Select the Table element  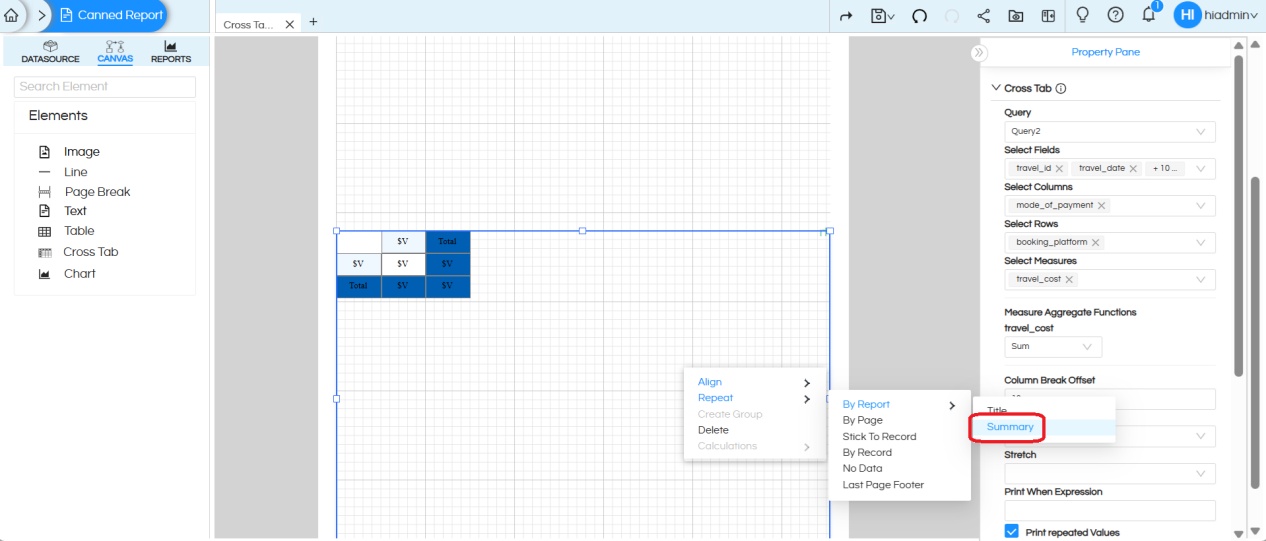pyautogui.click(x=80, y=231)
